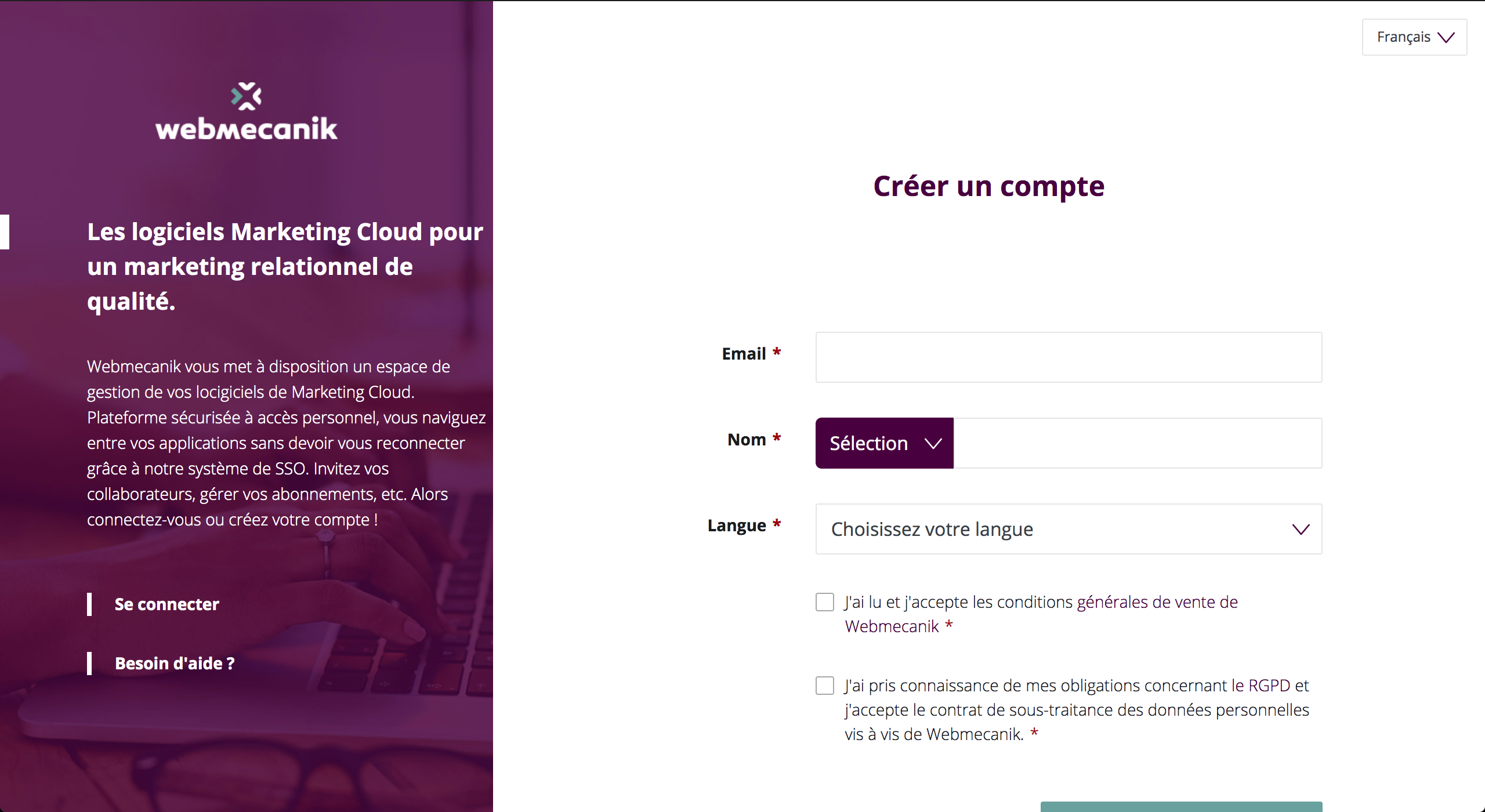The image size is (1485, 812).
Task: Click the Besoin d'aide ? link
Action: point(175,664)
